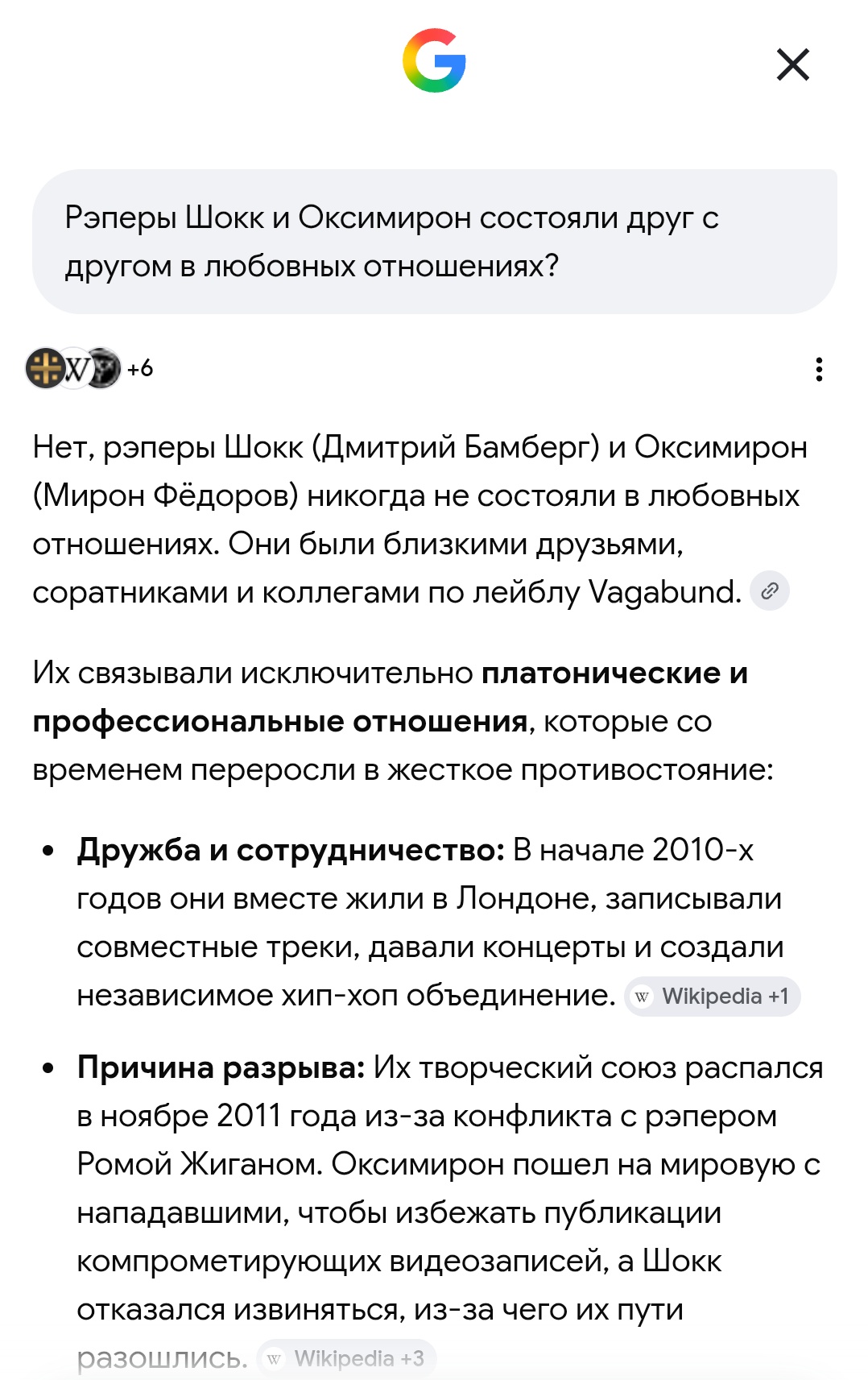Click the word Vagabund in the answer
The image size is (868, 1380).
(x=665, y=592)
